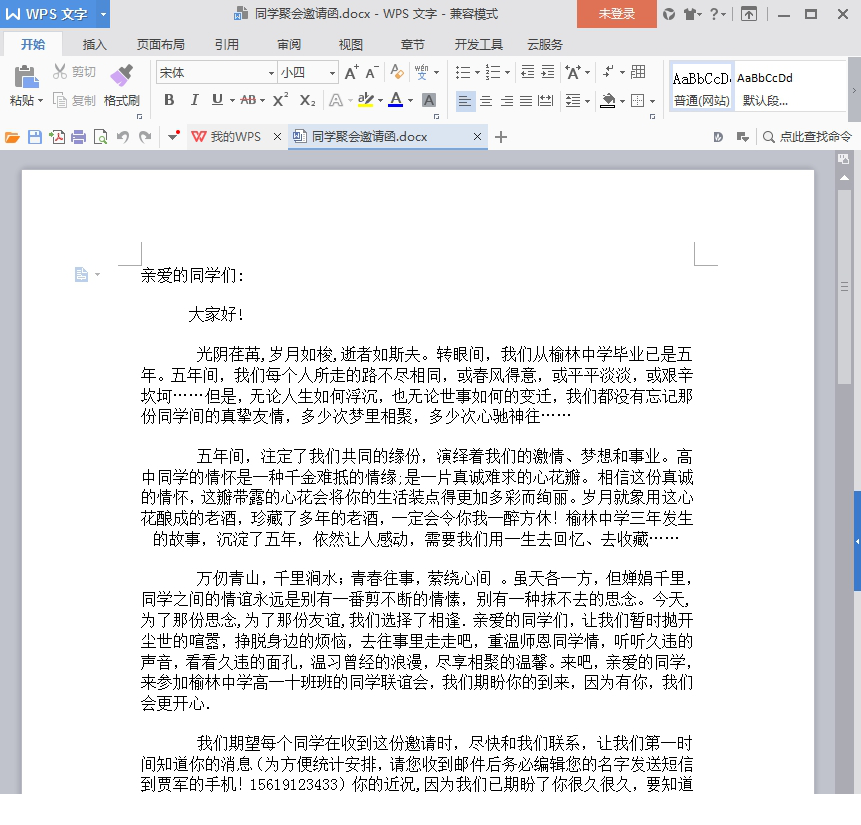
Task: Apply the 普通(网站) style
Action: click(702, 87)
